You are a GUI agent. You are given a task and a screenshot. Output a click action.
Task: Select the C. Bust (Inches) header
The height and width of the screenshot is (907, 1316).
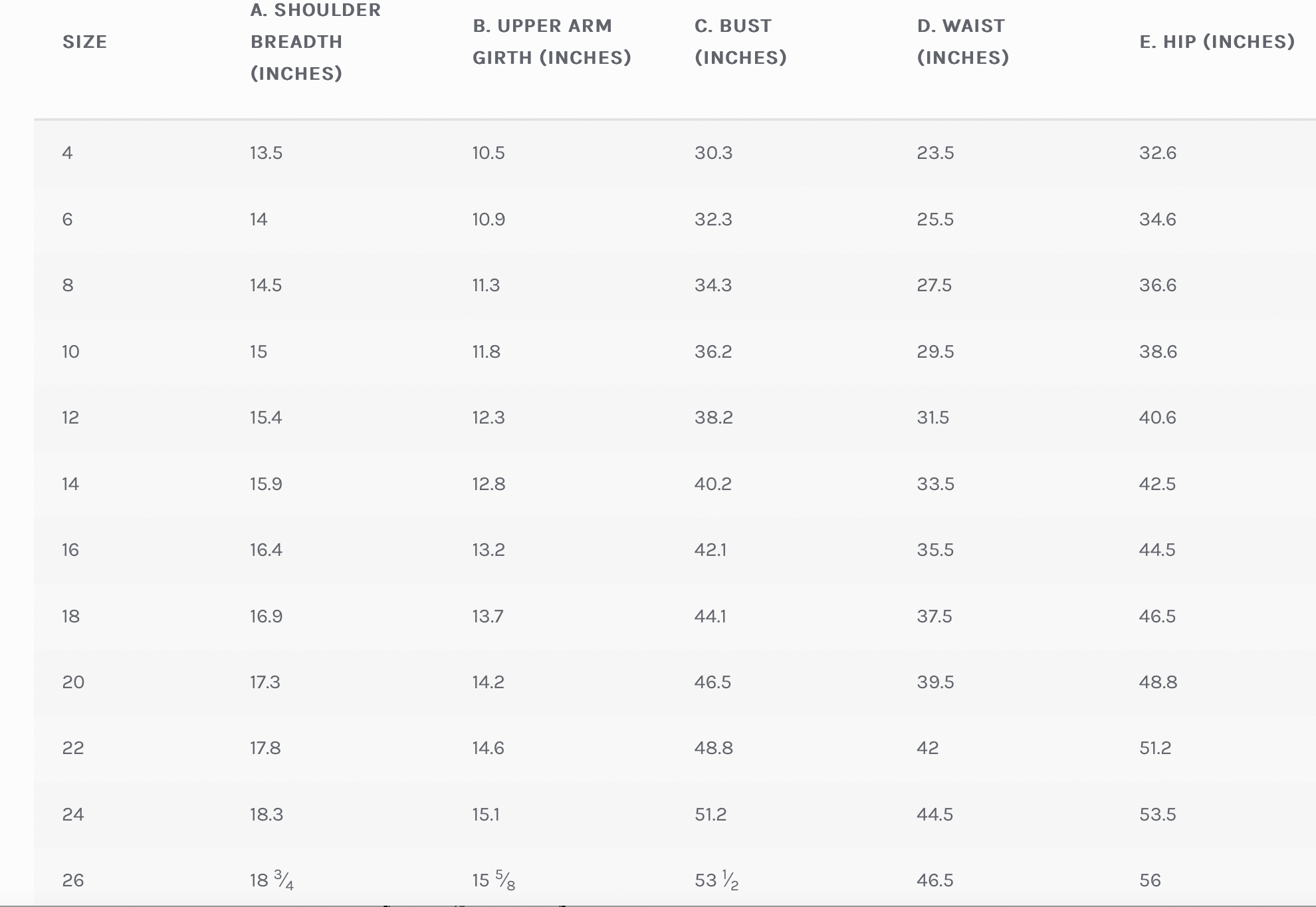pos(740,42)
